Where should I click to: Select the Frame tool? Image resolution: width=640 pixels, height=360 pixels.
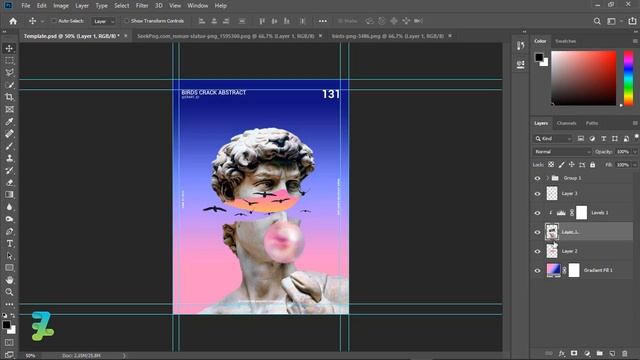tap(9, 109)
